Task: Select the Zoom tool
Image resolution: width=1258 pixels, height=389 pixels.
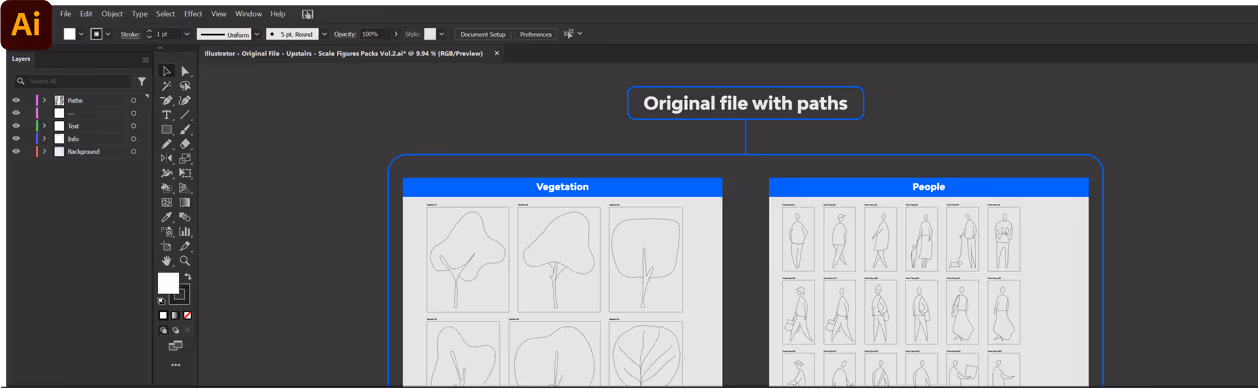Action: (x=185, y=260)
